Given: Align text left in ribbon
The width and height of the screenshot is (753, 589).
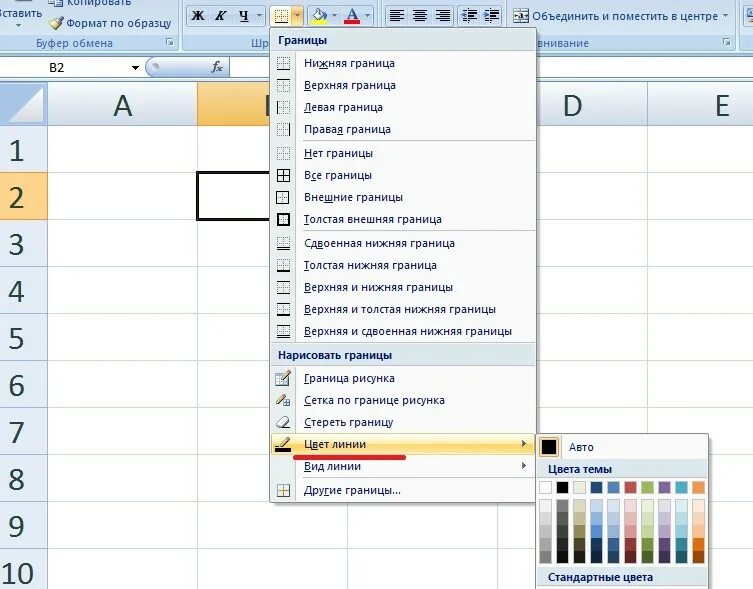Looking at the screenshot, I should [x=397, y=16].
